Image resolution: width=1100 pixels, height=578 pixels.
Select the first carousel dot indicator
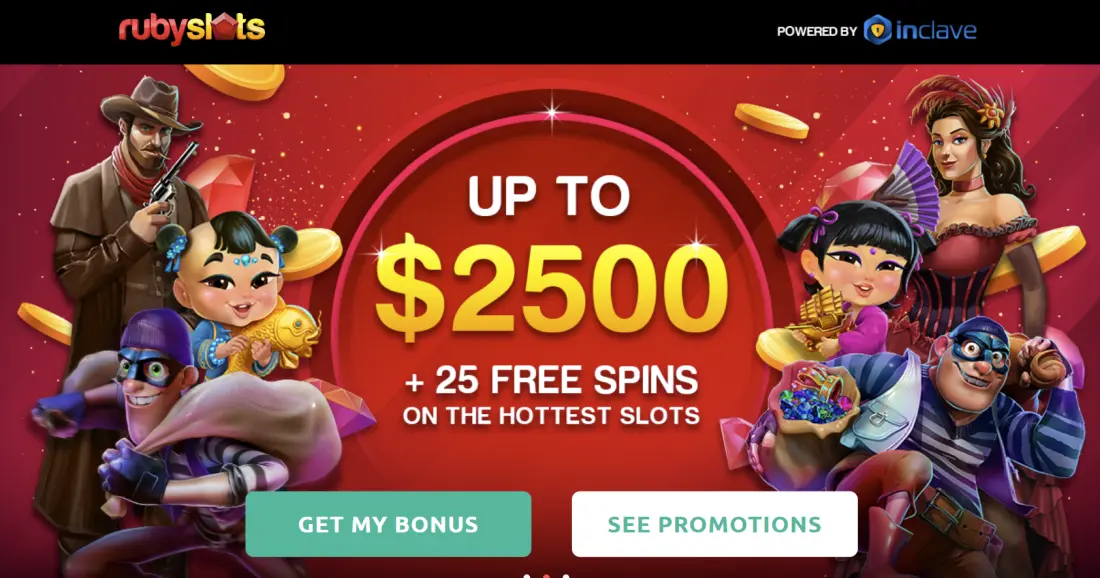pos(528,576)
